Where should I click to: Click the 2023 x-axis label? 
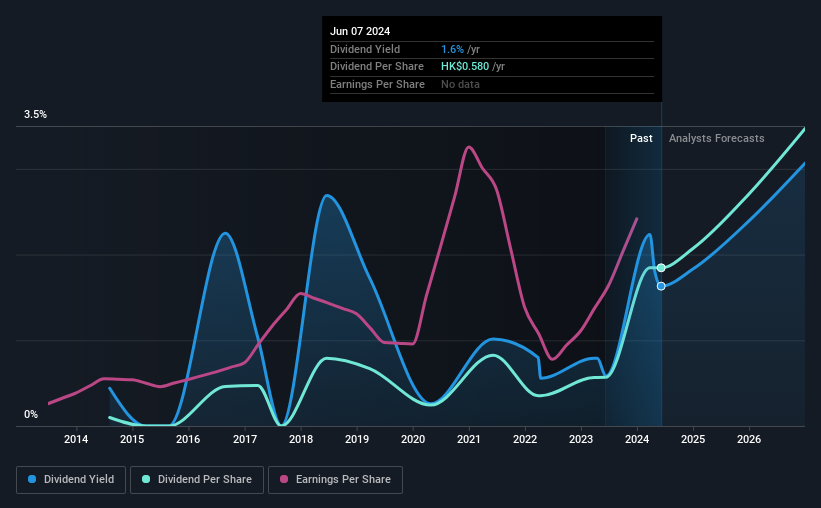coord(581,439)
